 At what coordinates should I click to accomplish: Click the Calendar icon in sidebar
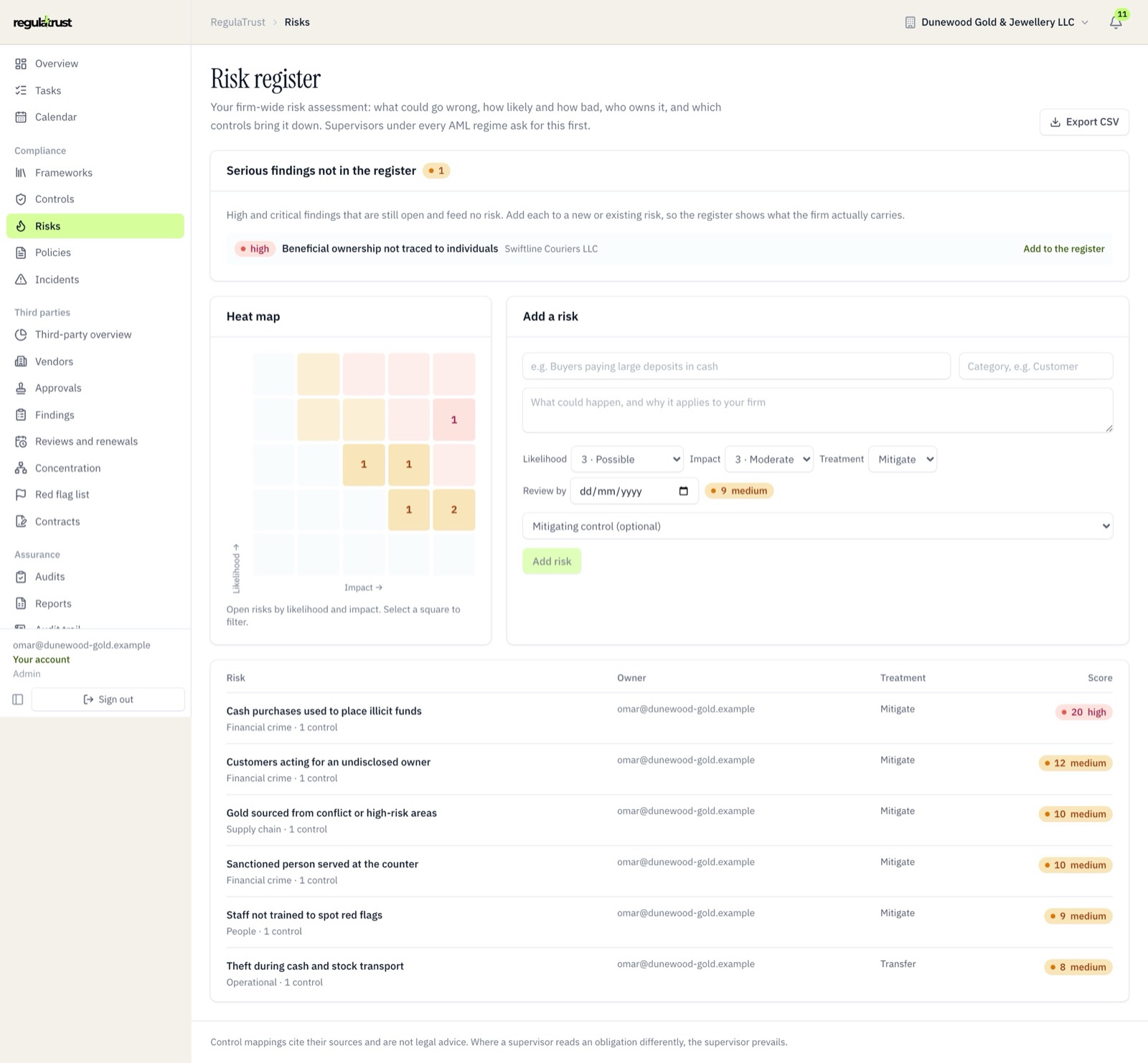(21, 117)
